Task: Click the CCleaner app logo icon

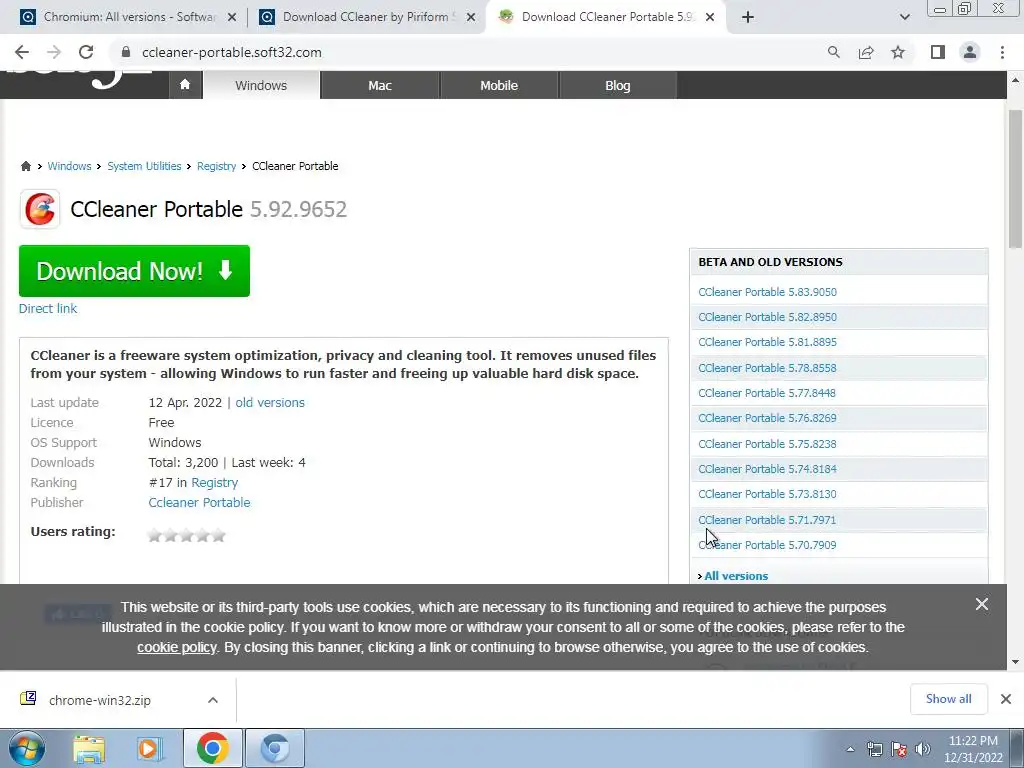Action: (x=40, y=209)
